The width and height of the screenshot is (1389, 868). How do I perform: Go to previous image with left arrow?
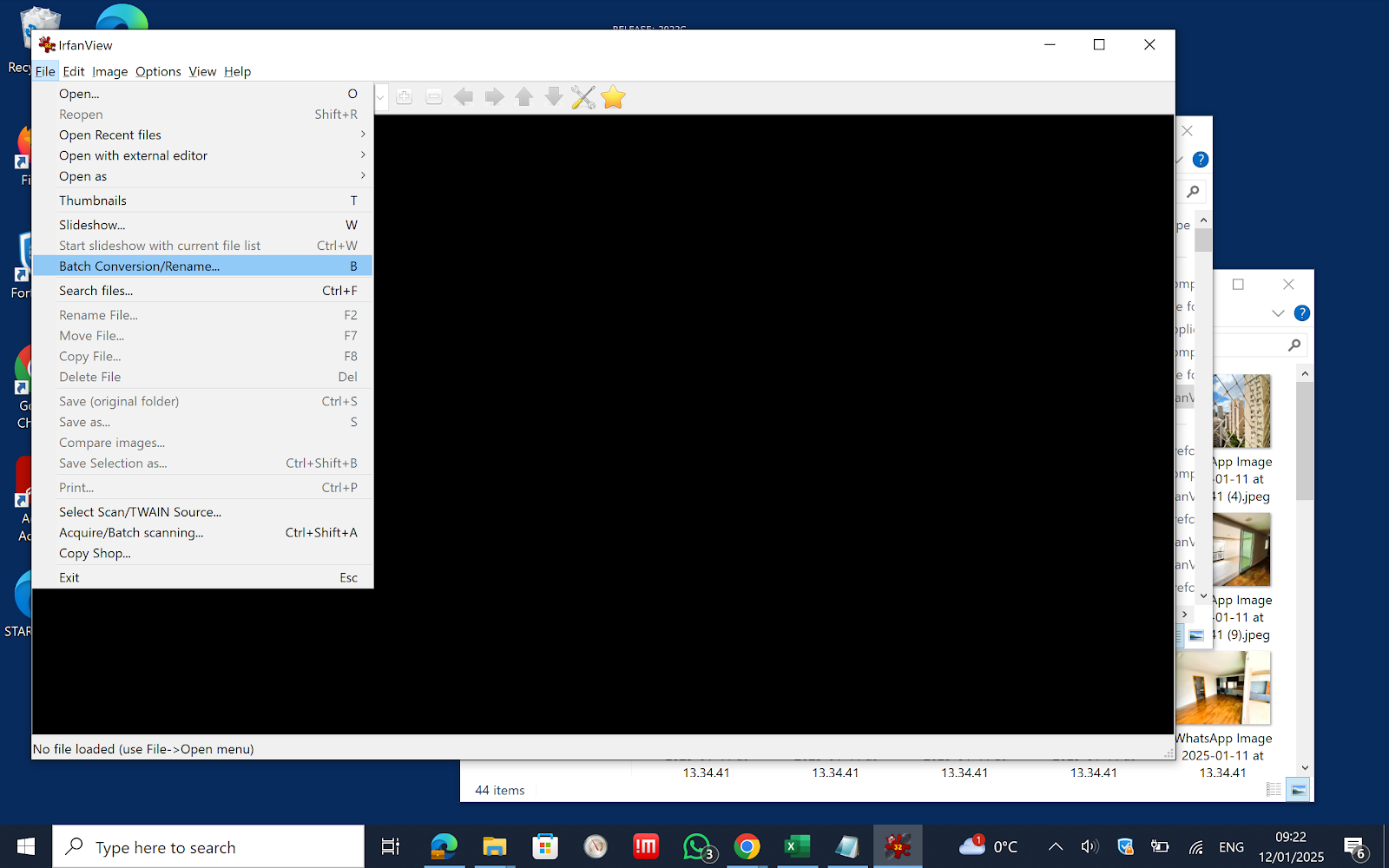(464, 97)
